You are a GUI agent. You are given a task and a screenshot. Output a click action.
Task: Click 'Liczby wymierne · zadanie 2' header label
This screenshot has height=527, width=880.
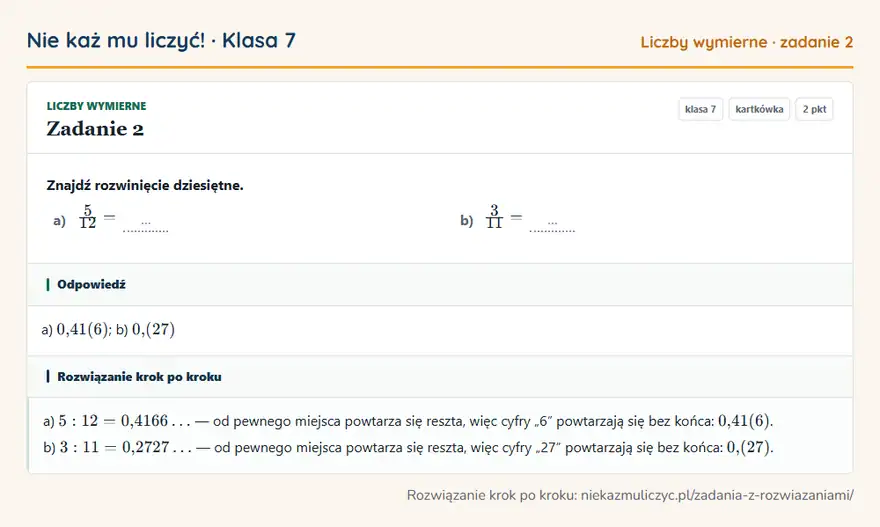[x=746, y=42]
